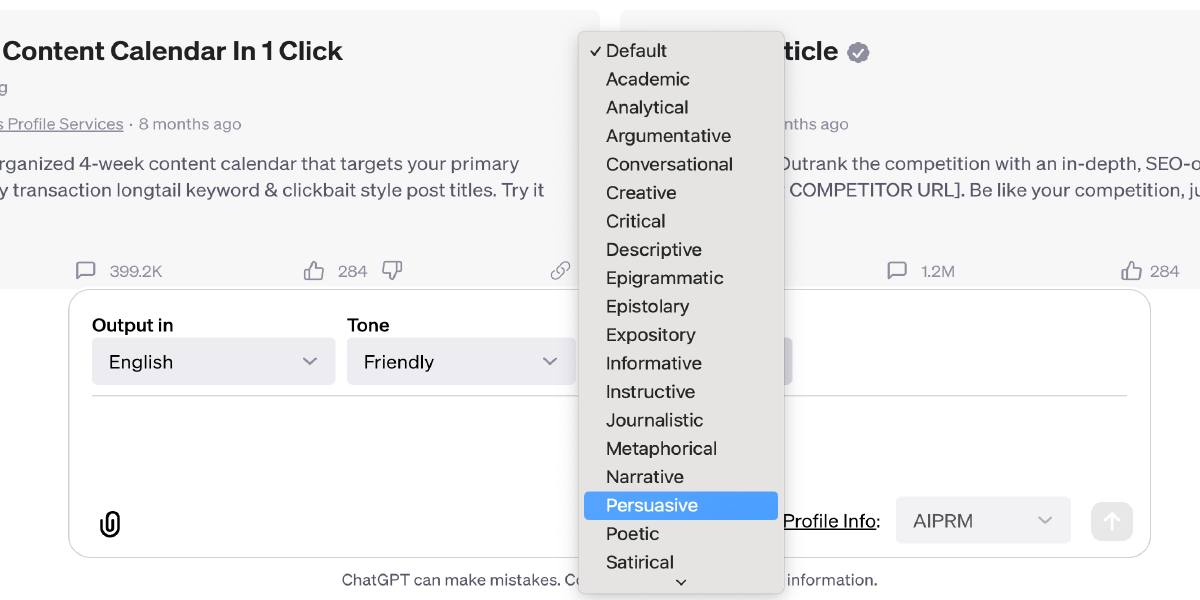Click the paperclip attach file icon
1200x600 pixels.
[110, 524]
